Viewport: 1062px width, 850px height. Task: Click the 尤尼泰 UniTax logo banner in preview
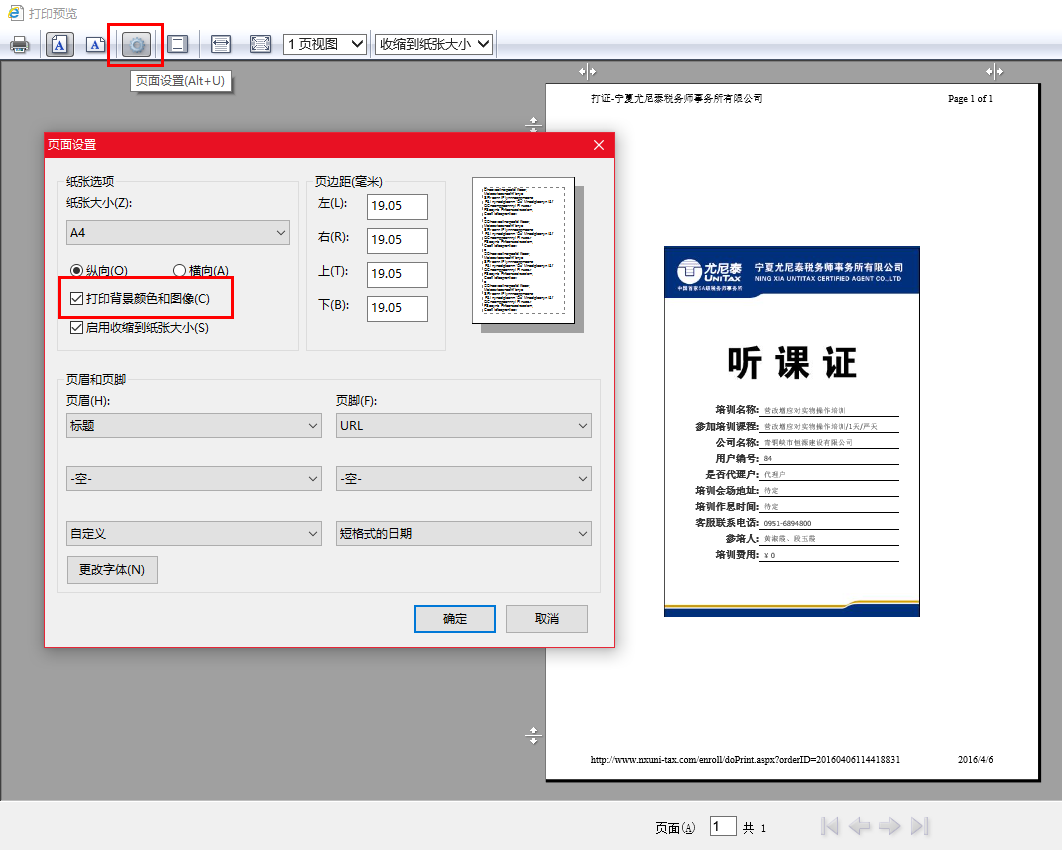point(792,271)
